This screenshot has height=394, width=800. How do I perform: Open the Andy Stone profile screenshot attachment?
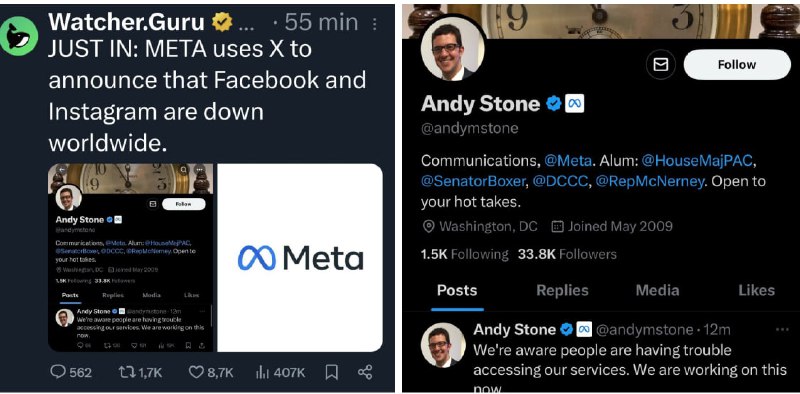(x=131, y=258)
